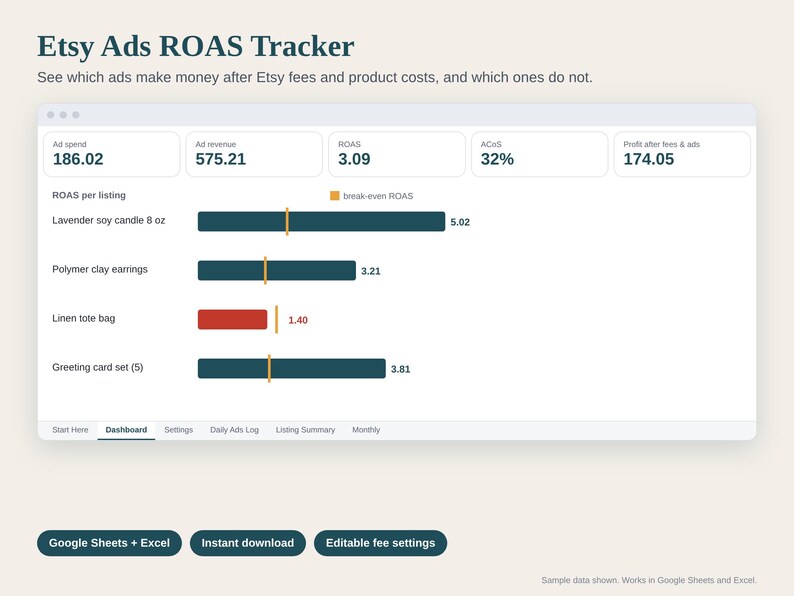Click the break-even ROAS legend swatch
Viewport: 794px width, 596px height.
(x=335, y=195)
